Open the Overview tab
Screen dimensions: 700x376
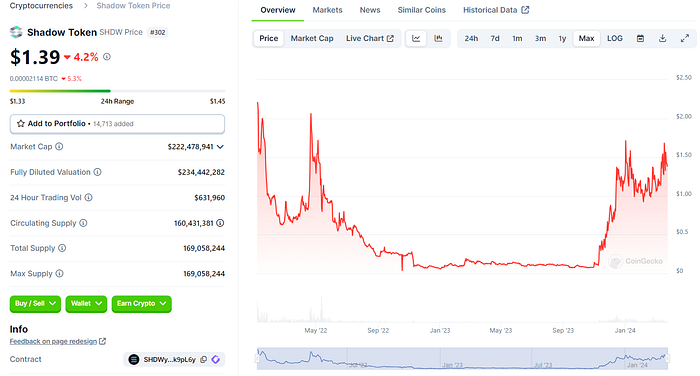(278, 10)
